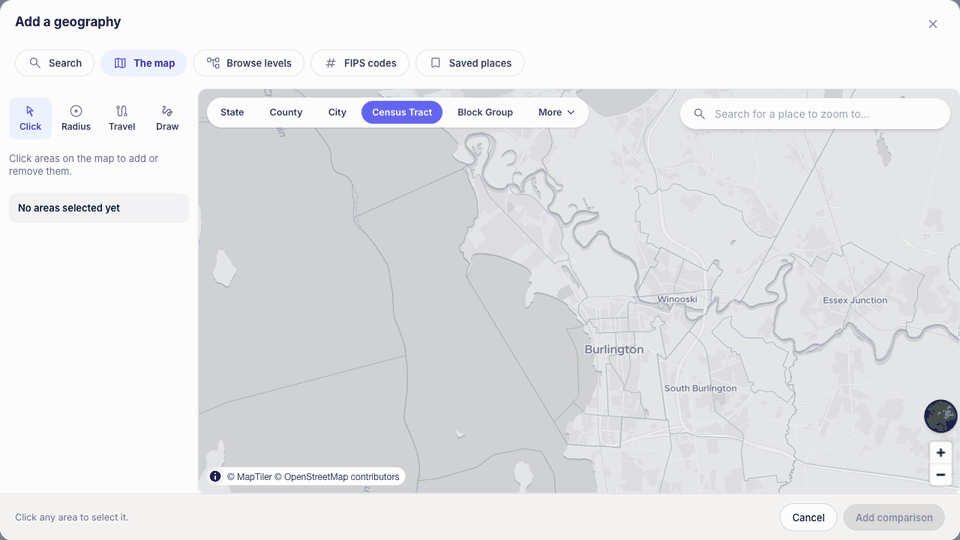Focus the place search field
The width and height of the screenshot is (960, 540).
click(x=815, y=114)
